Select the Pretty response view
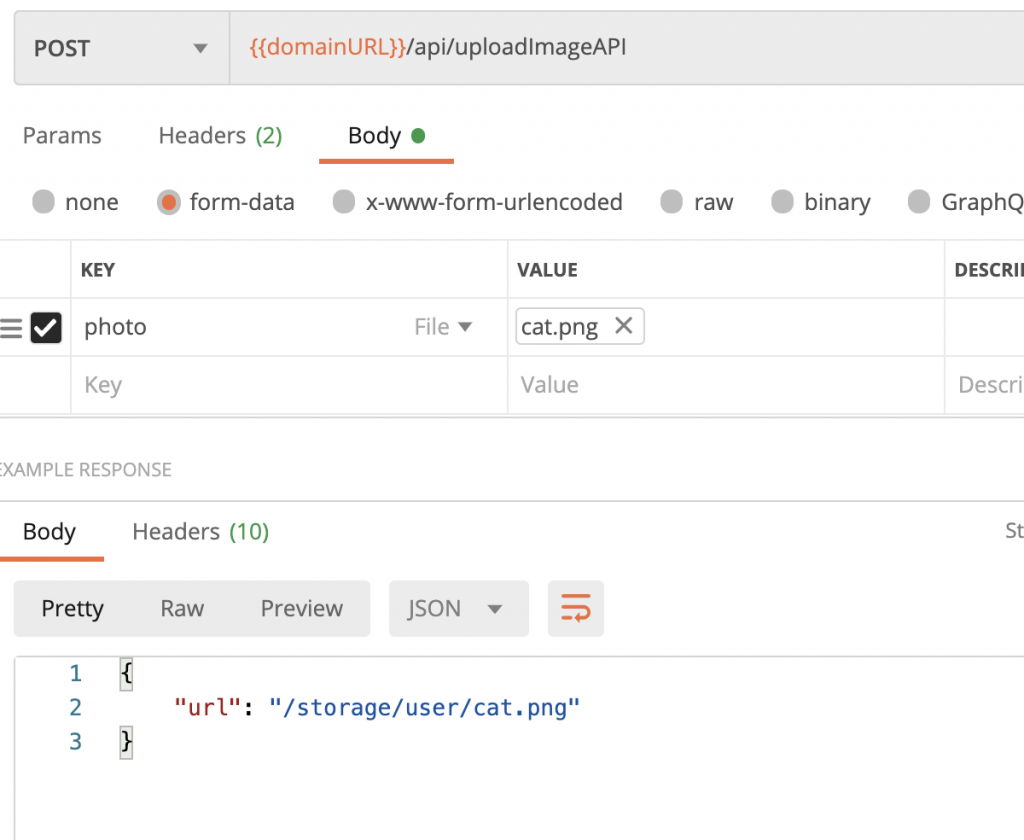1024x840 pixels. 72,608
